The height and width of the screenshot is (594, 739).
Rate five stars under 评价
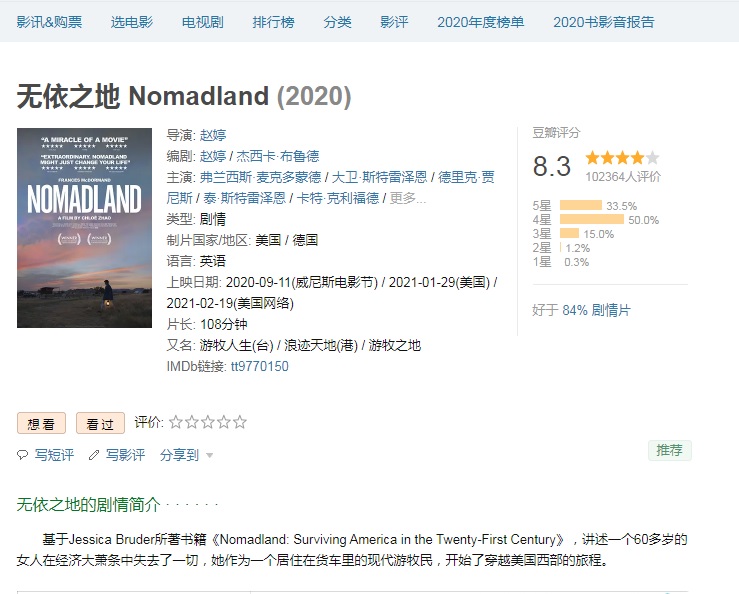240,422
